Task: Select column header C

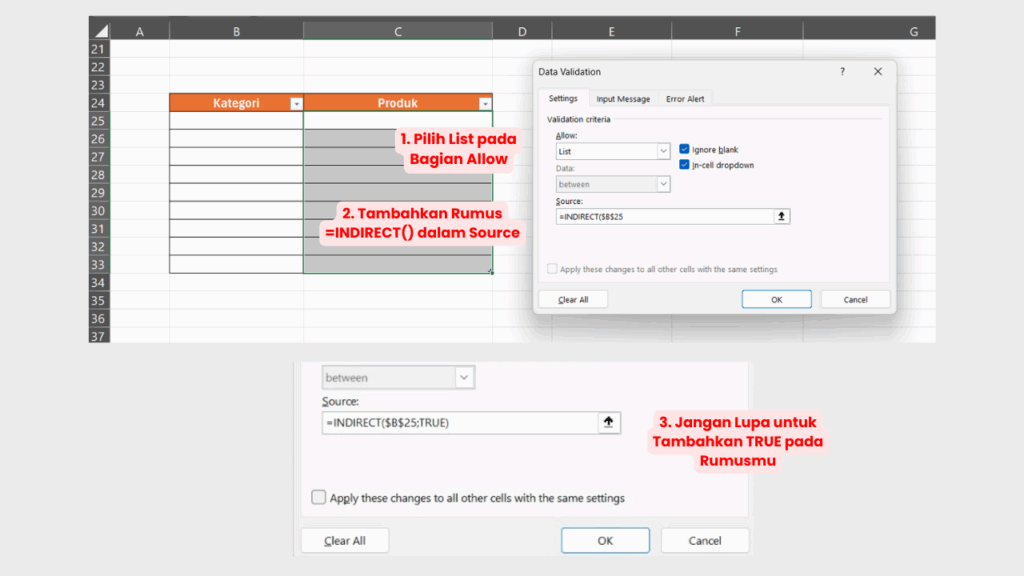Action: [398, 32]
